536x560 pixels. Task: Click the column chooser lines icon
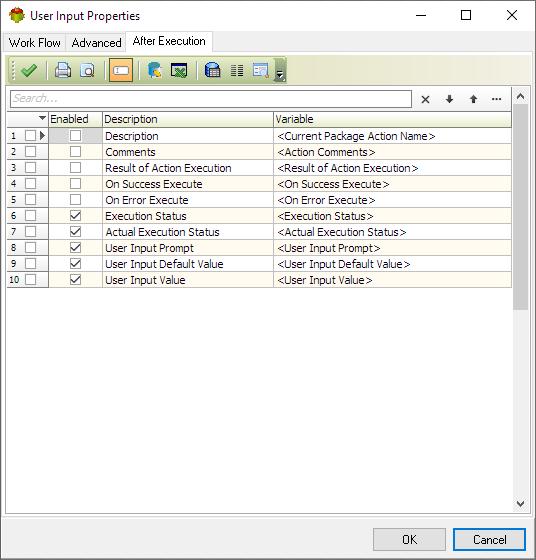coord(237,70)
